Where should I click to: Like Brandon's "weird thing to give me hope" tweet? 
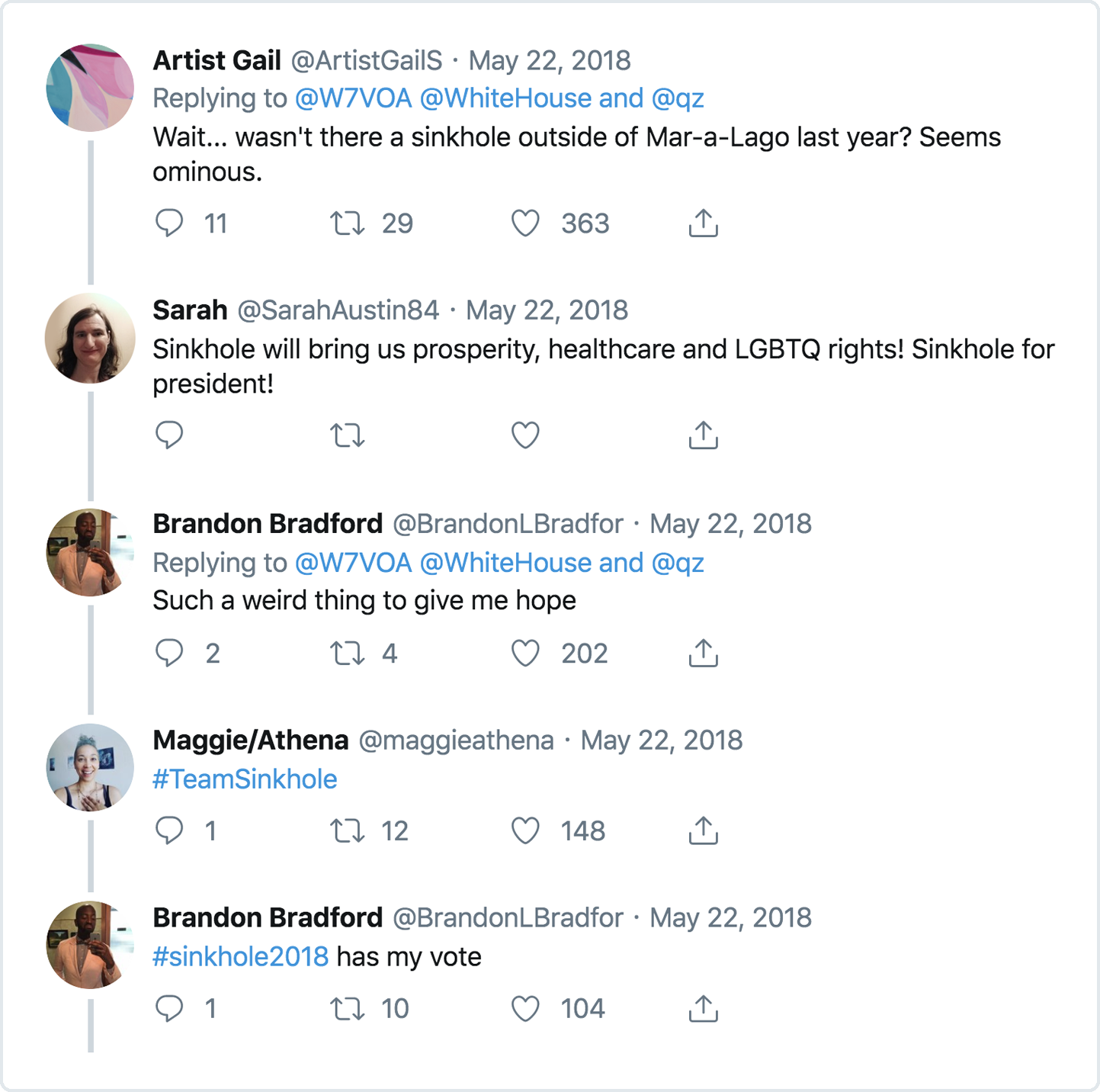525,654
